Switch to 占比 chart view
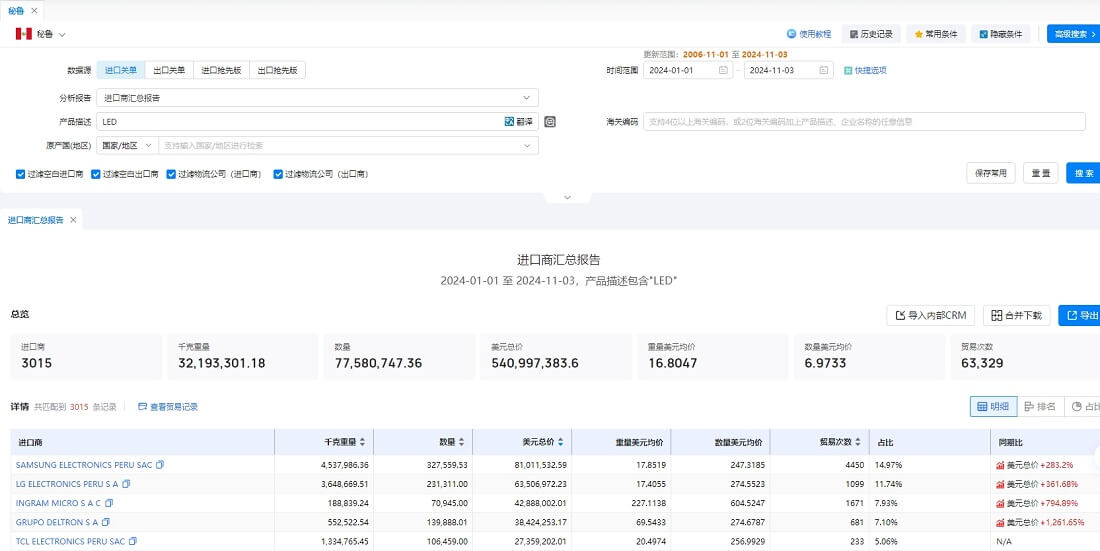Viewport: 1100px width, 551px height. pyautogui.click(x=1082, y=406)
